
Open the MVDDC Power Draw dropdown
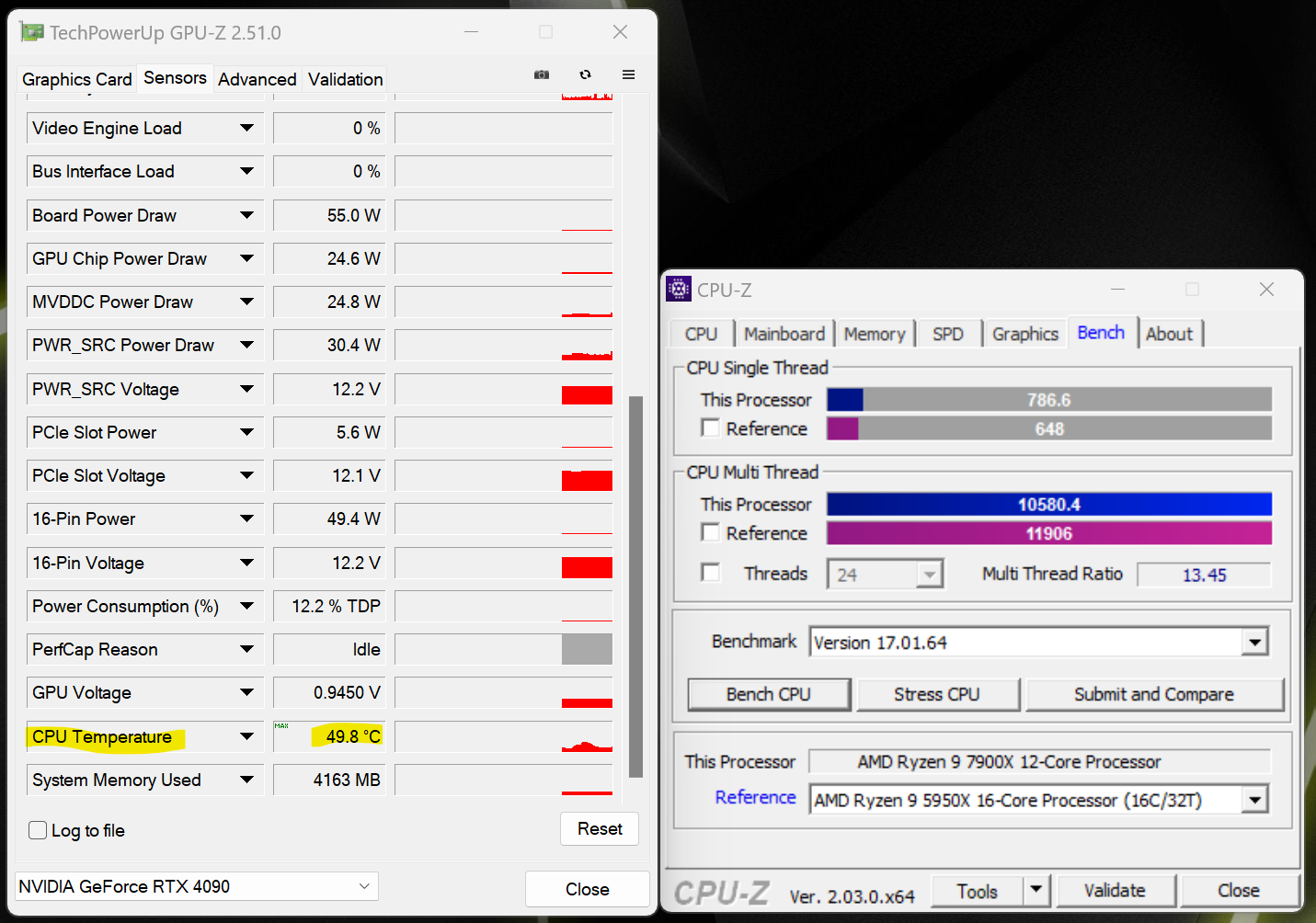pyautogui.click(x=246, y=302)
